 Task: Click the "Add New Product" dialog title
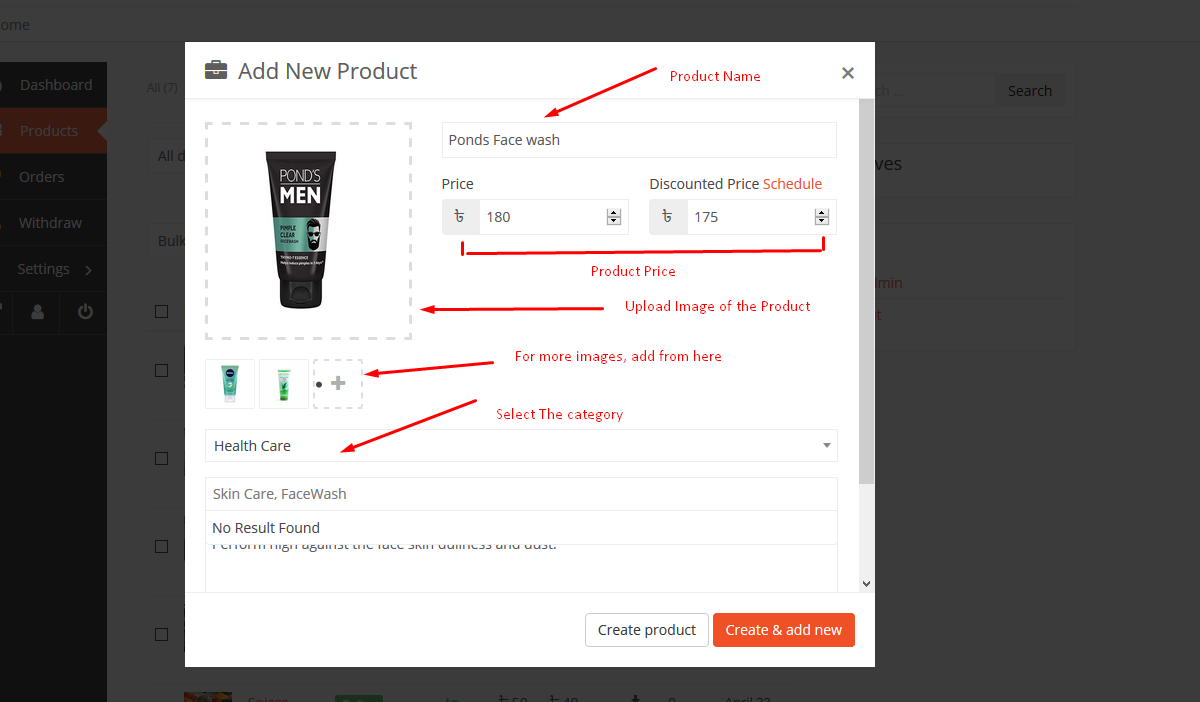pyautogui.click(x=328, y=71)
